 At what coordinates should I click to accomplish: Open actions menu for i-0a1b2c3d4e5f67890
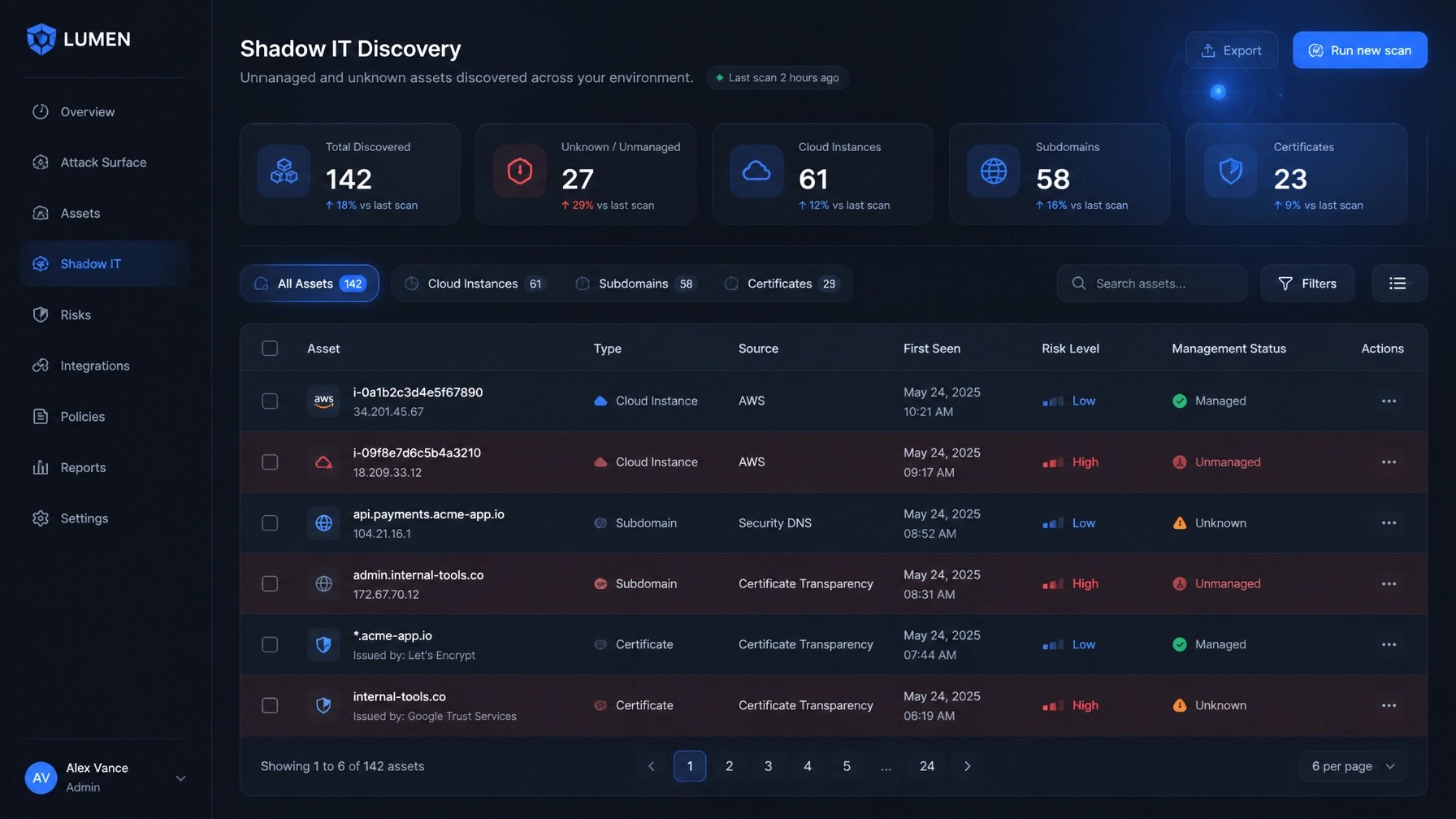pos(1389,401)
